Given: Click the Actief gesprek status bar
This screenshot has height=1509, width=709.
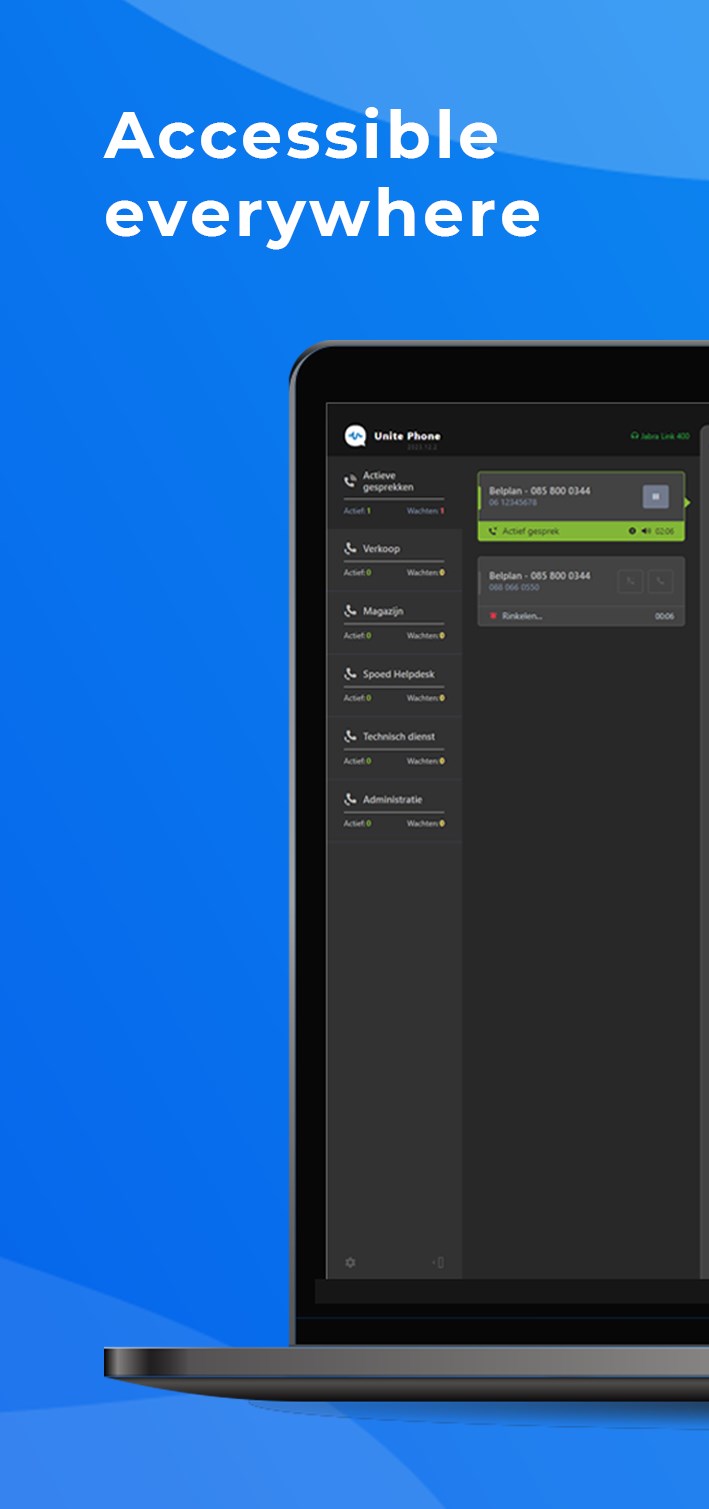Looking at the screenshot, I should (581, 531).
